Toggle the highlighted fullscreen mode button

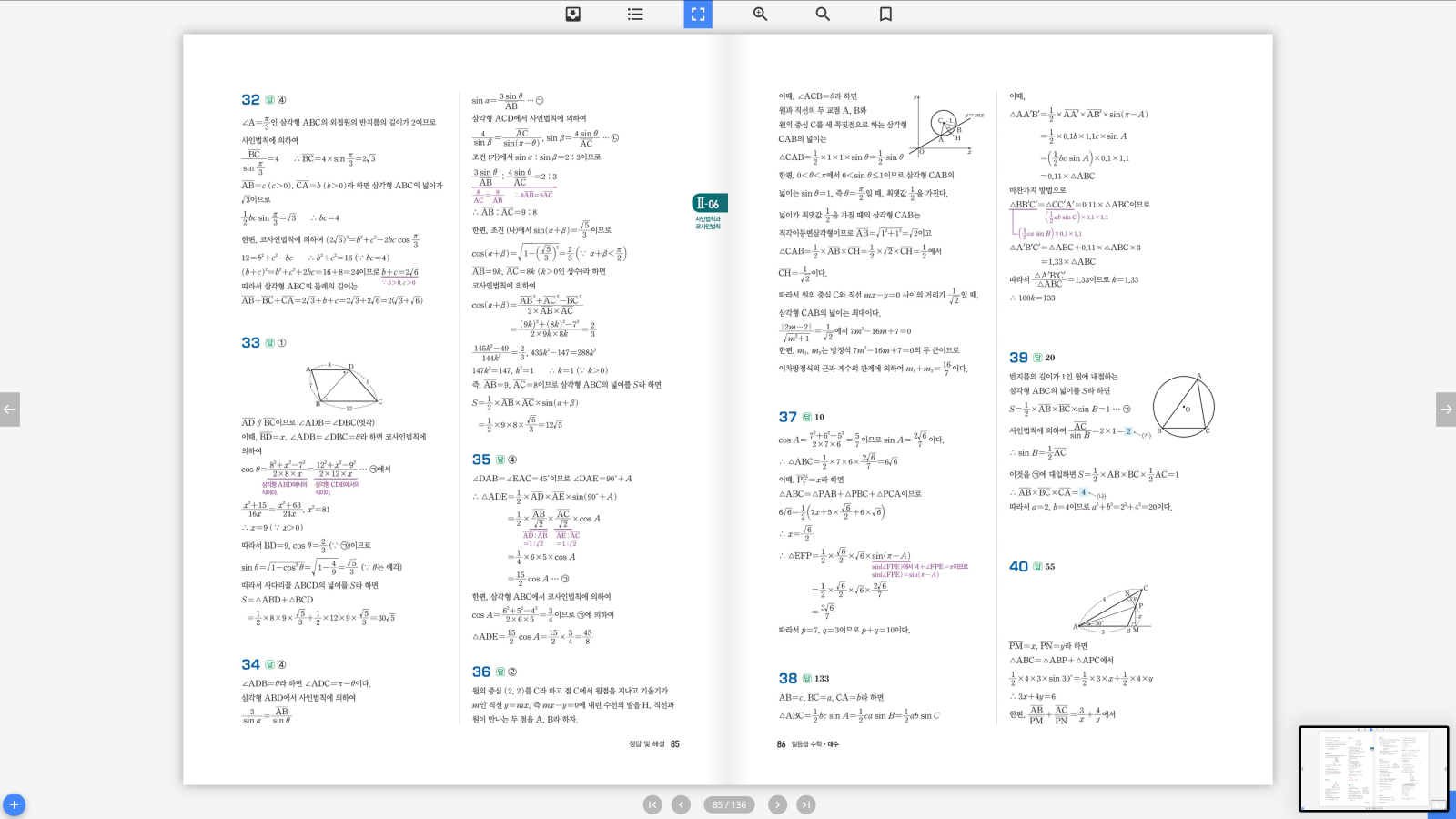(x=698, y=15)
